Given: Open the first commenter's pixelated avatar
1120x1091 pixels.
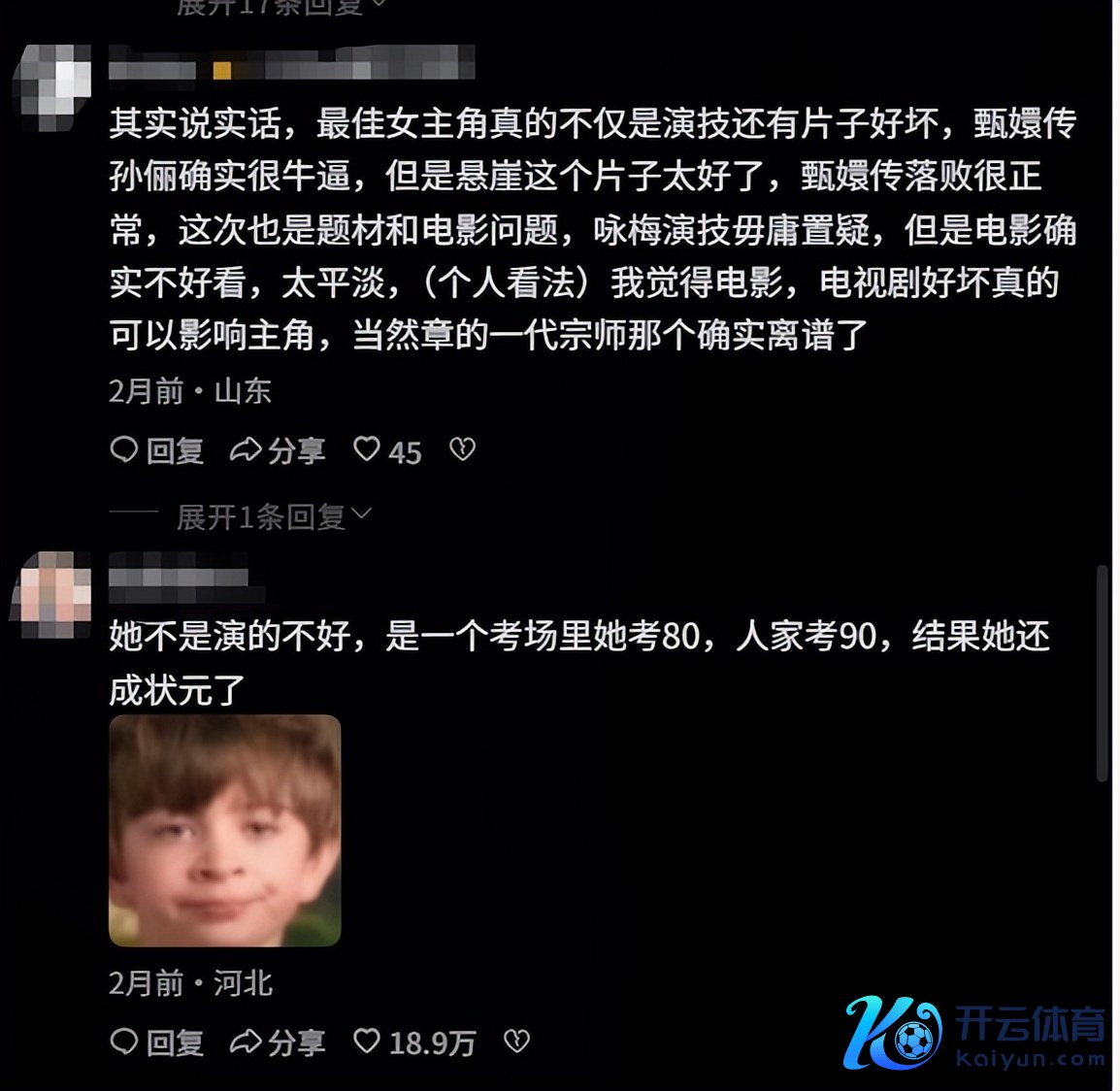Looking at the screenshot, I should (x=51, y=87).
